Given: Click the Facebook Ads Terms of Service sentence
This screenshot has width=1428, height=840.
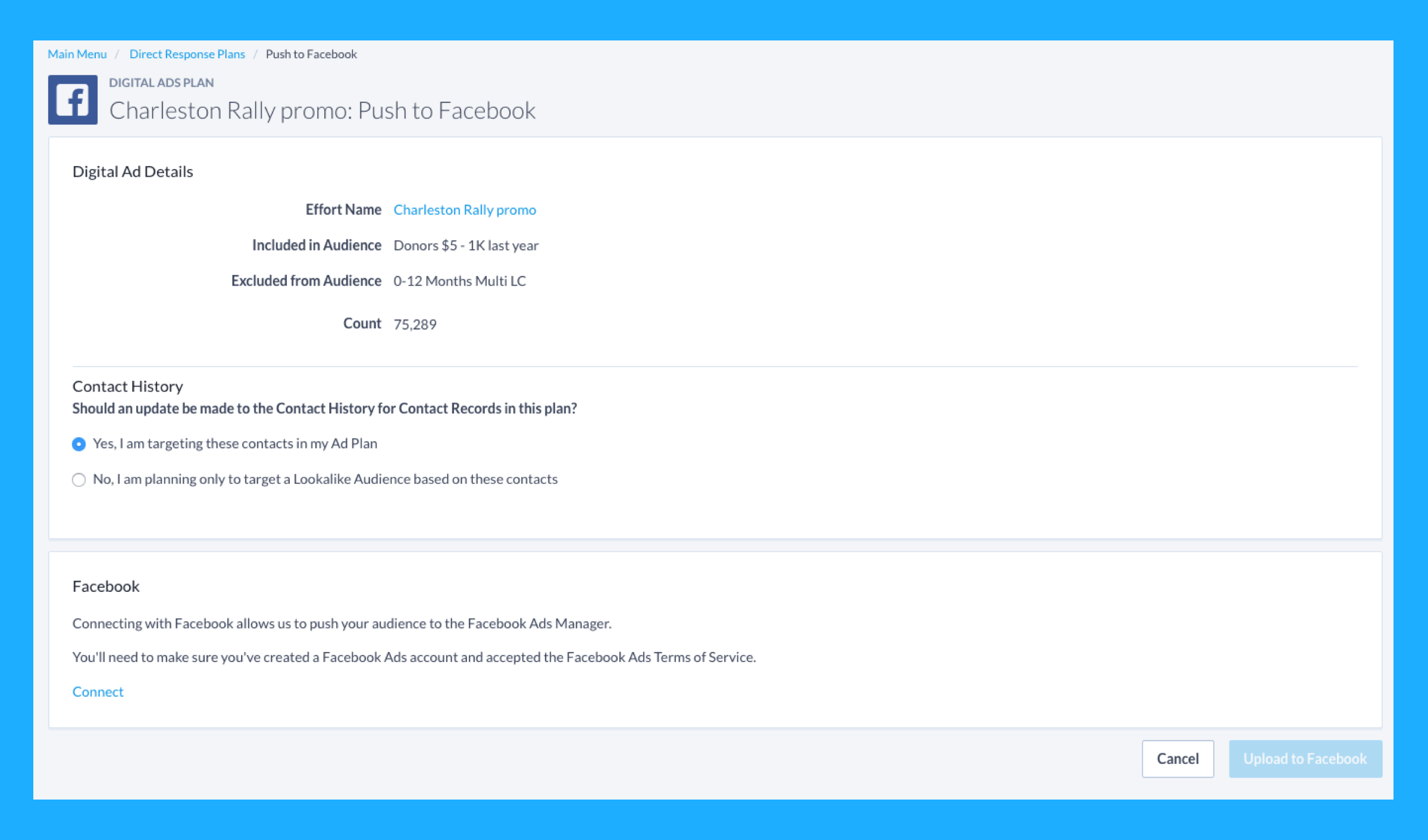Looking at the screenshot, I should [x=414, y=657].
